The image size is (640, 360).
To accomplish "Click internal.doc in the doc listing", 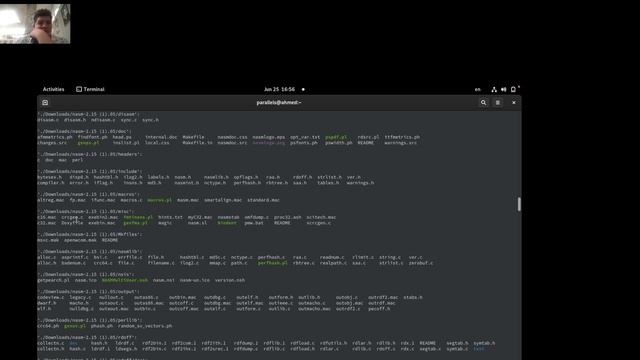I will point(161,137).
